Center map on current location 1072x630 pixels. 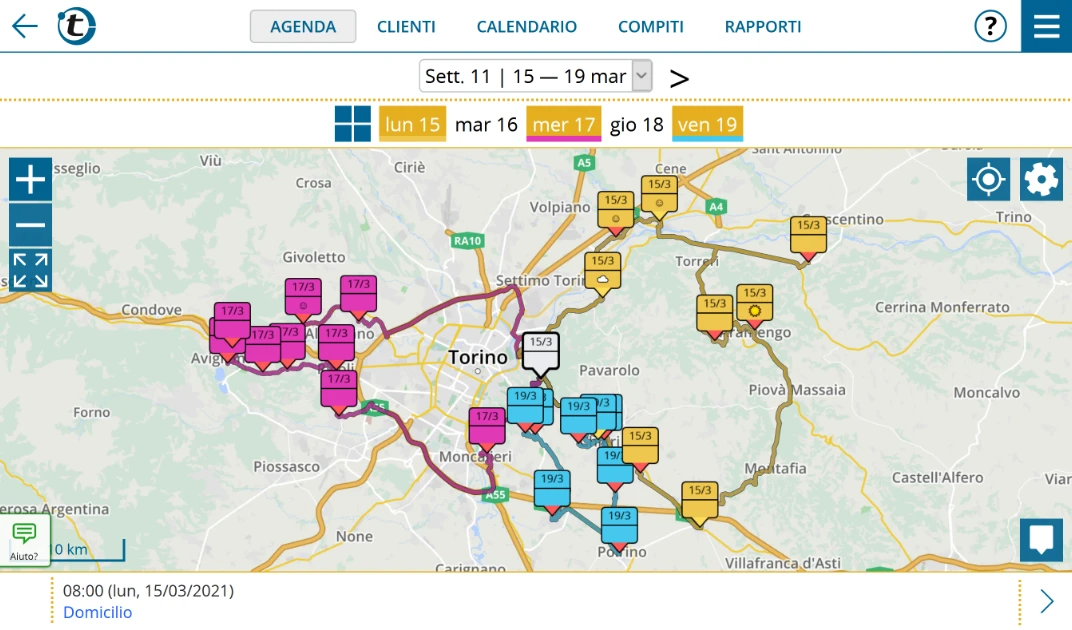pyautogui.click(x=988, y=180)
